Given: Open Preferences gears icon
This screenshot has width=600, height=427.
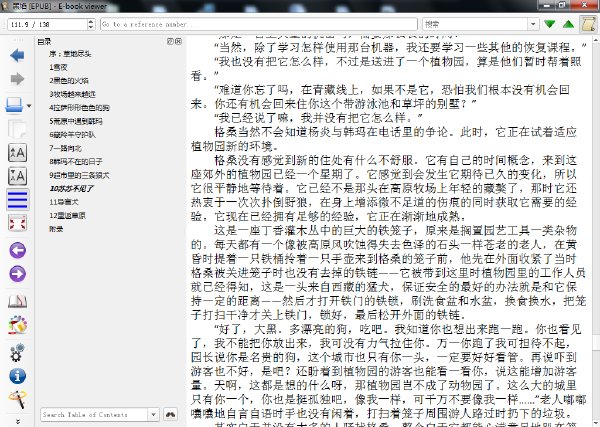Looking at the screenshot, I should [x=18, y=352].
